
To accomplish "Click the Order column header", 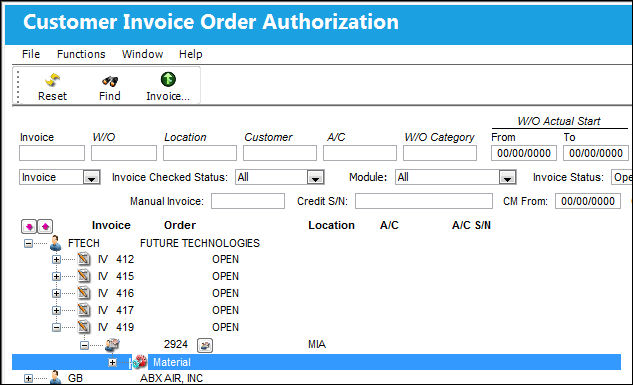I will [x=180, y=225].
